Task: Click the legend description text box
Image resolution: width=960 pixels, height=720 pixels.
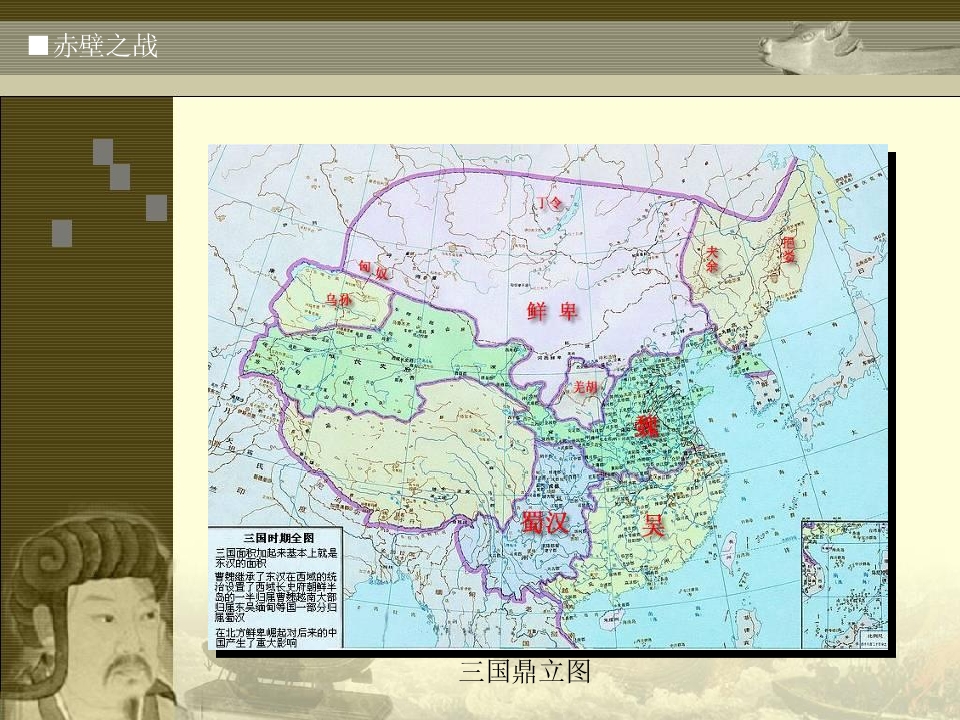Action: tap(276, 587)
